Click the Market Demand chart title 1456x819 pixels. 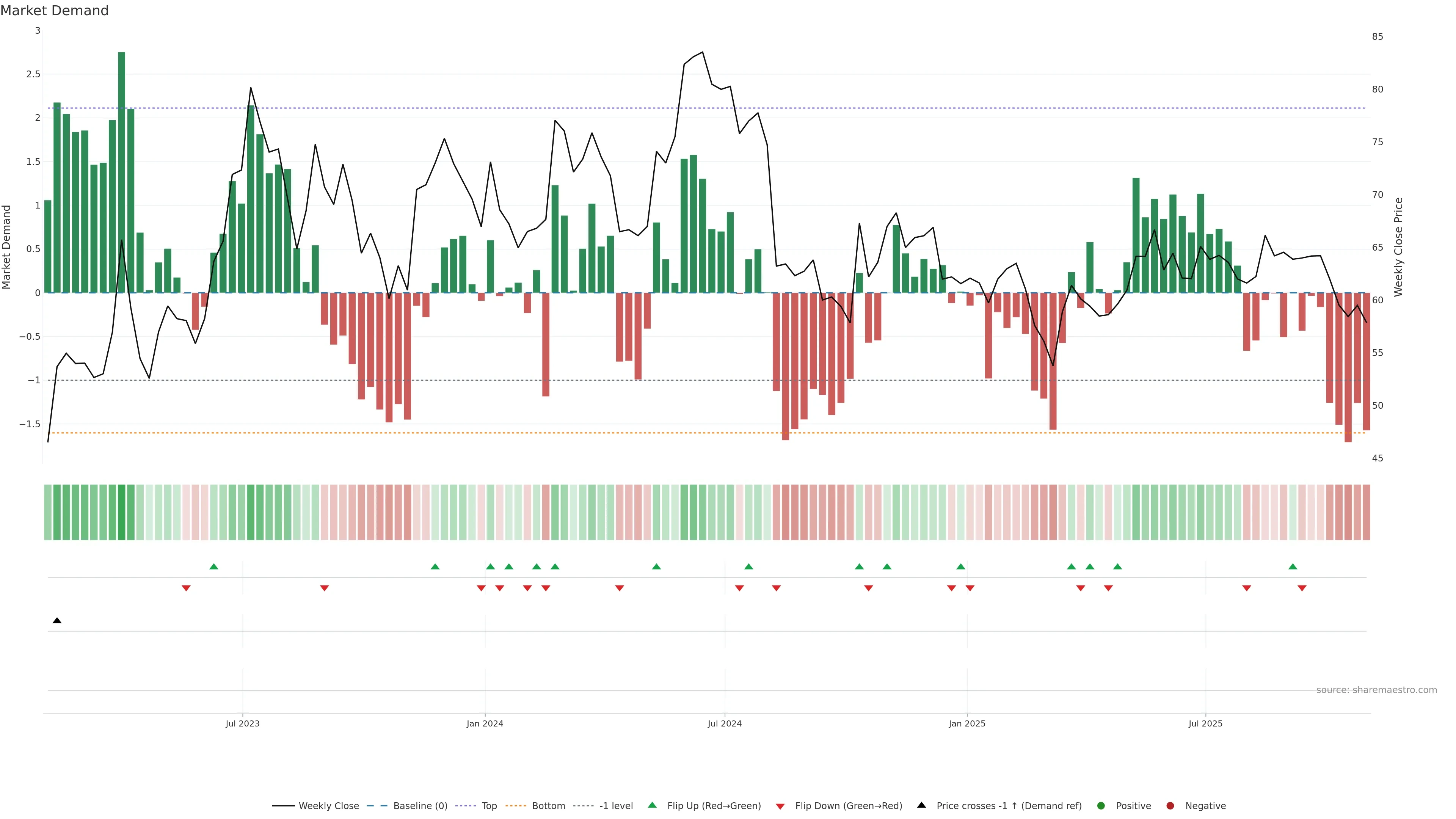tap(54, 11)
